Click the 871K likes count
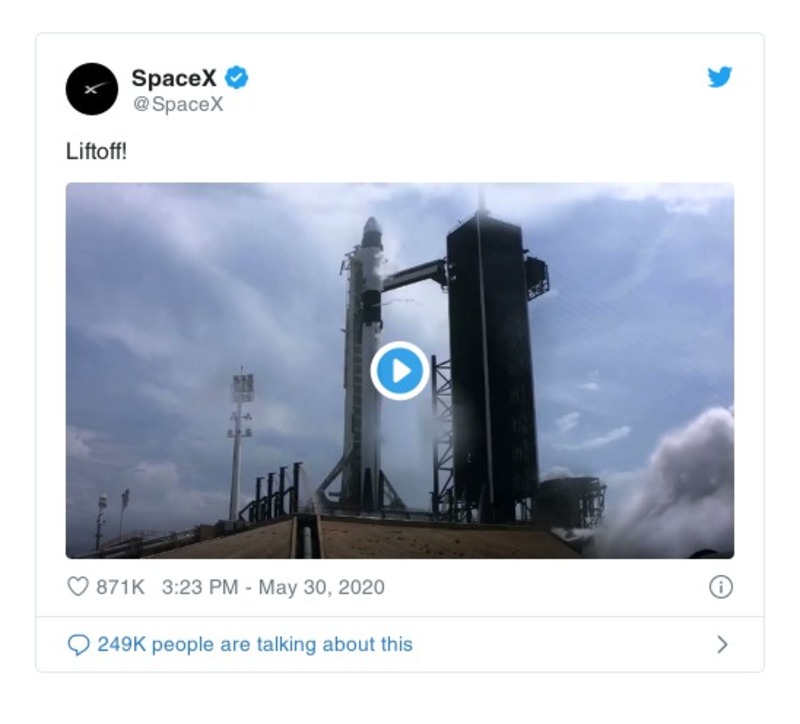This screenshot has height=724, width=800. (120, 587)
